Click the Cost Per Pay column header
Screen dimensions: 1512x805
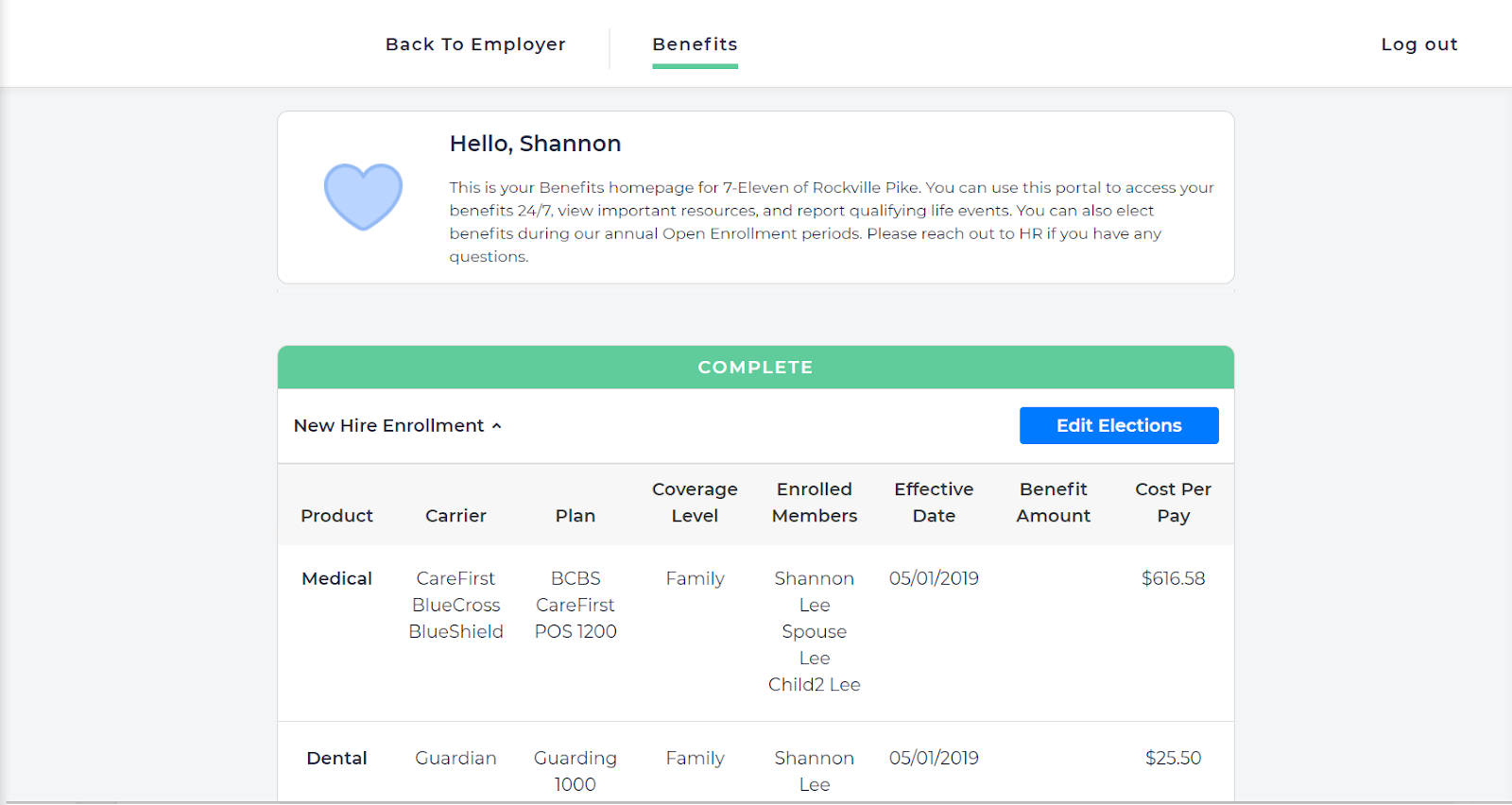point(1173,503)
